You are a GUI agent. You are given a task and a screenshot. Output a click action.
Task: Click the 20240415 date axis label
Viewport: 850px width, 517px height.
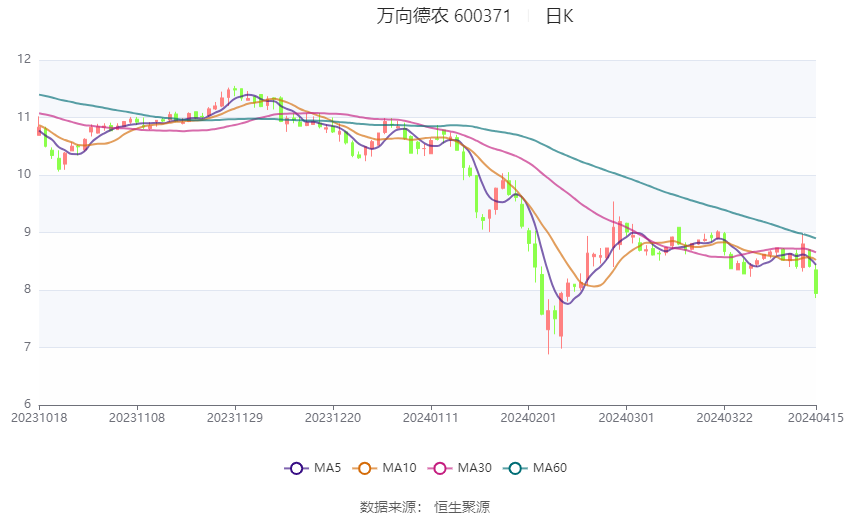[815, 417]
